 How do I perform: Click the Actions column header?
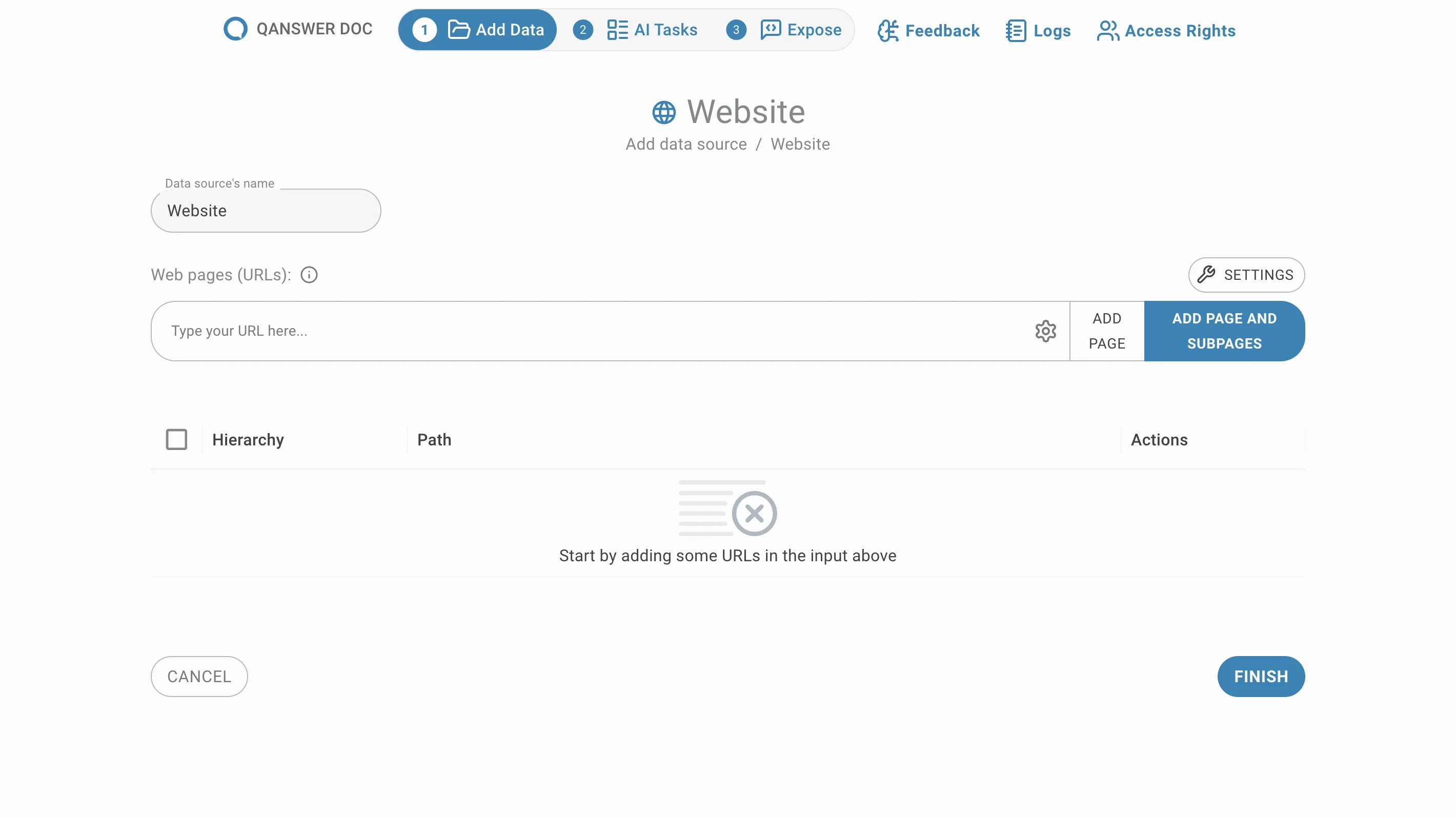pos(1159,440)
